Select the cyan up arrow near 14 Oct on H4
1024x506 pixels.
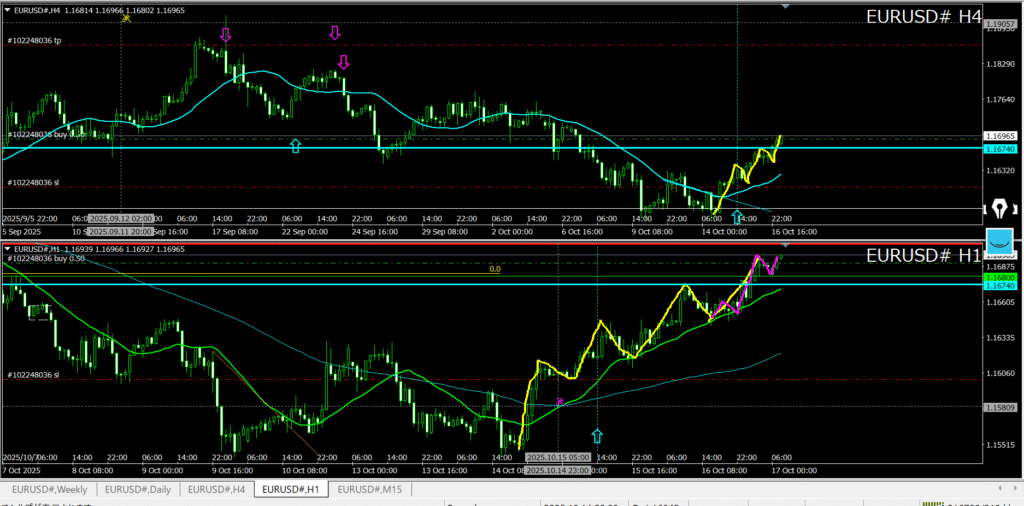(x=738, y=217)
